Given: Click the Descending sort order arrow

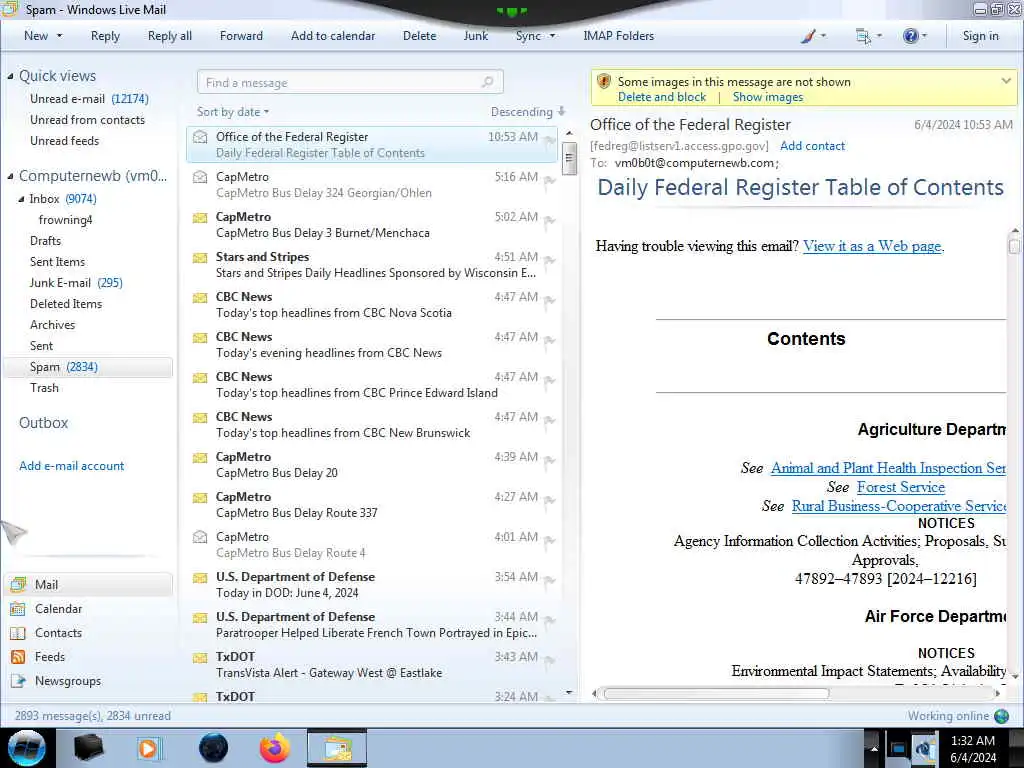Looking at the screenshot, I should pyautogui.click(x=562, y=112).
